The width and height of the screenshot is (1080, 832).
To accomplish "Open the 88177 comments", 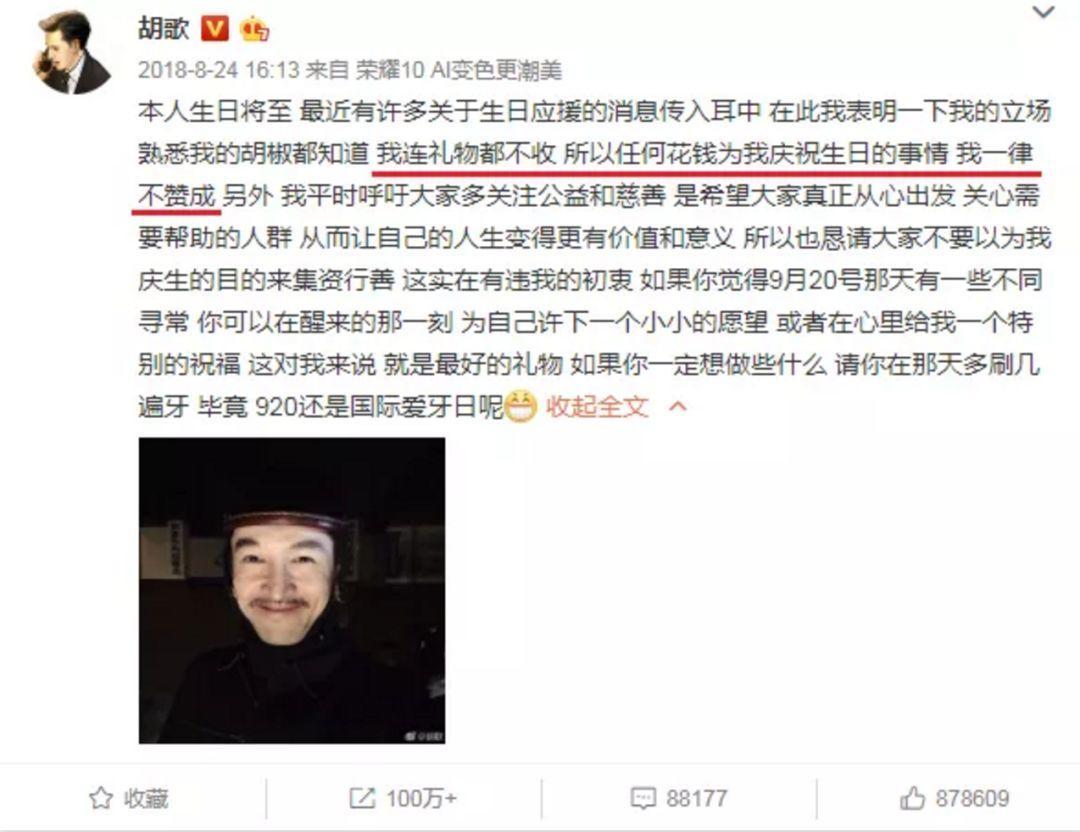I will coord(696,798).
